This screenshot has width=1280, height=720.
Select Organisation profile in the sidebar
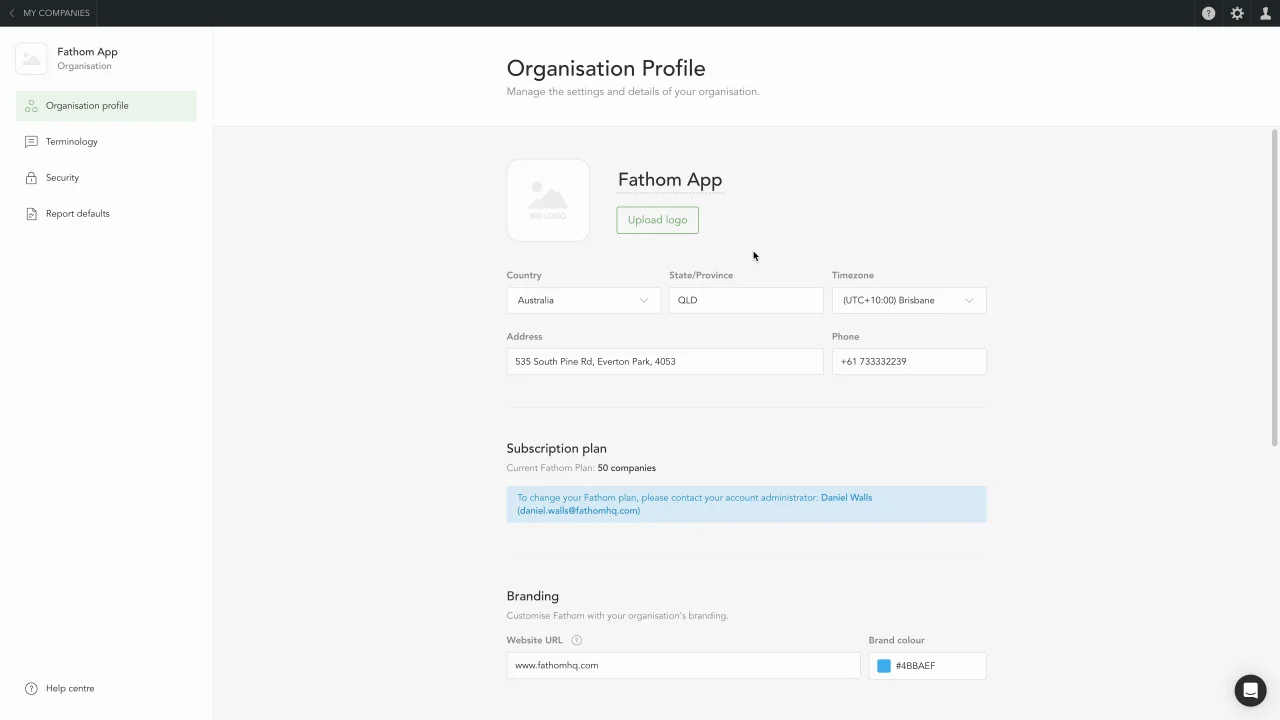tap(87, 106)
